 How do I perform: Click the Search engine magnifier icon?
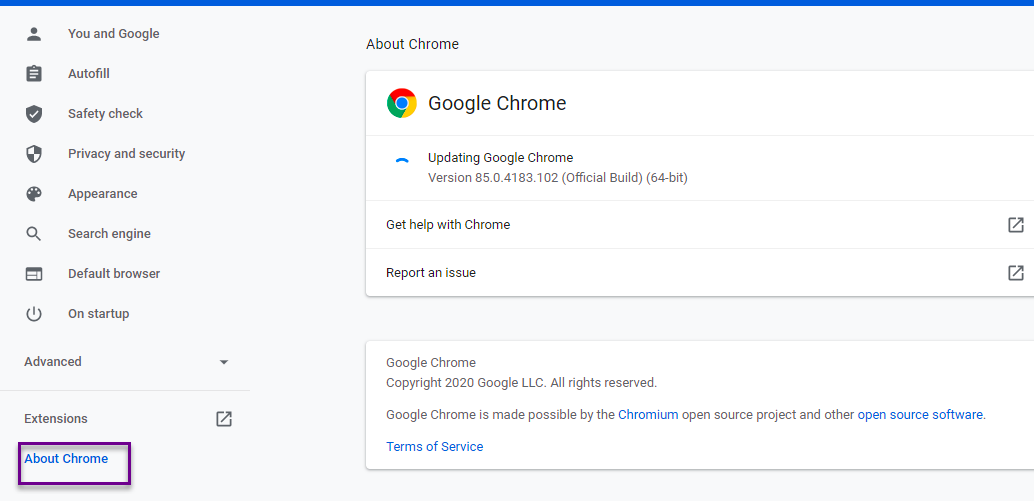[x=34, y=234]
